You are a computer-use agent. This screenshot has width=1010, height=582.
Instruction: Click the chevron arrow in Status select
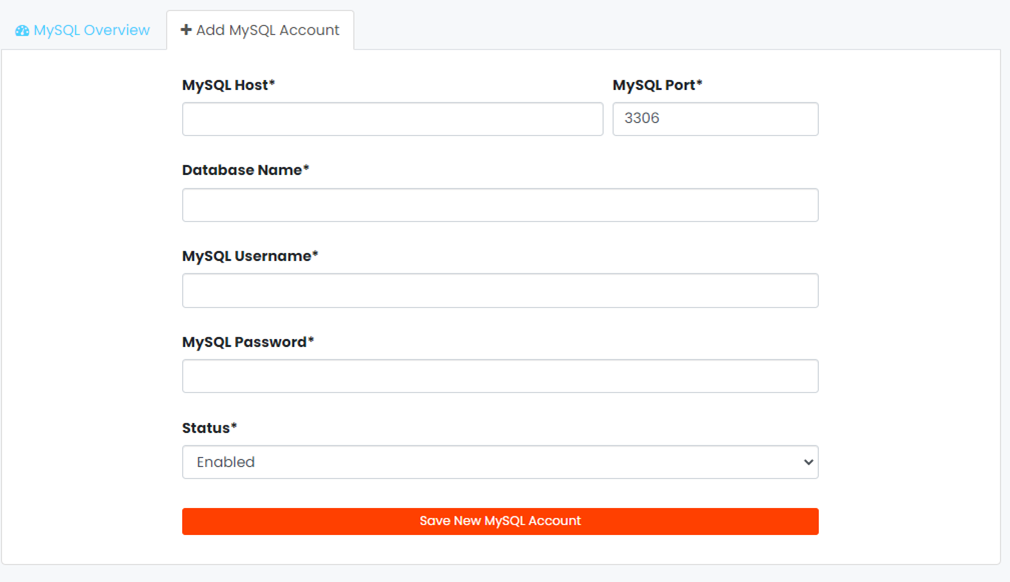coord(808,462)
